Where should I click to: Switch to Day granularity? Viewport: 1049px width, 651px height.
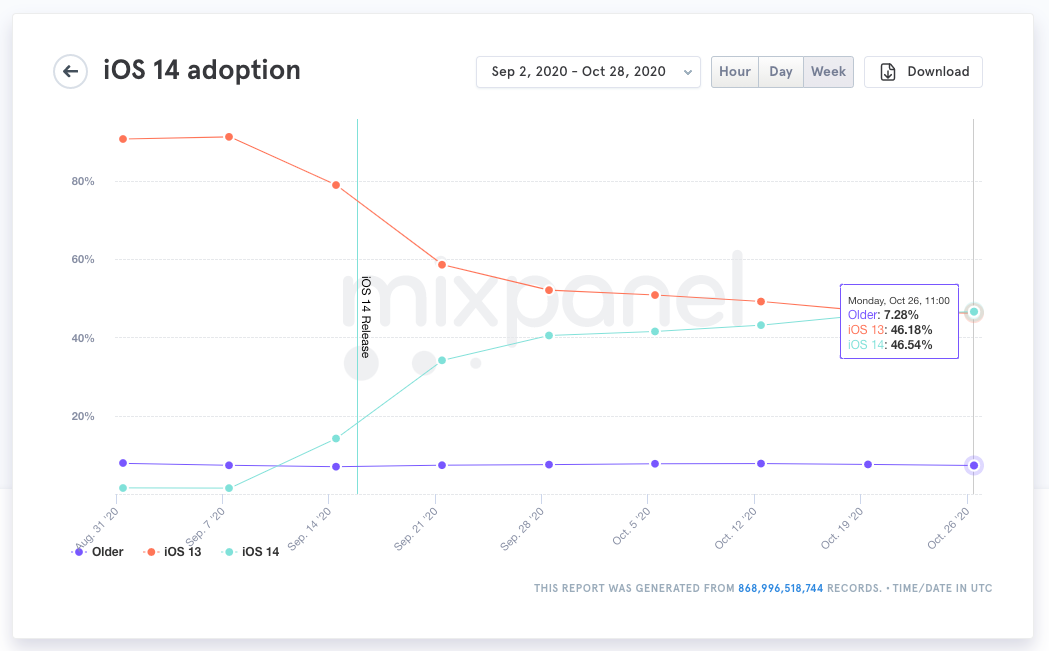(x=781, y=72)
